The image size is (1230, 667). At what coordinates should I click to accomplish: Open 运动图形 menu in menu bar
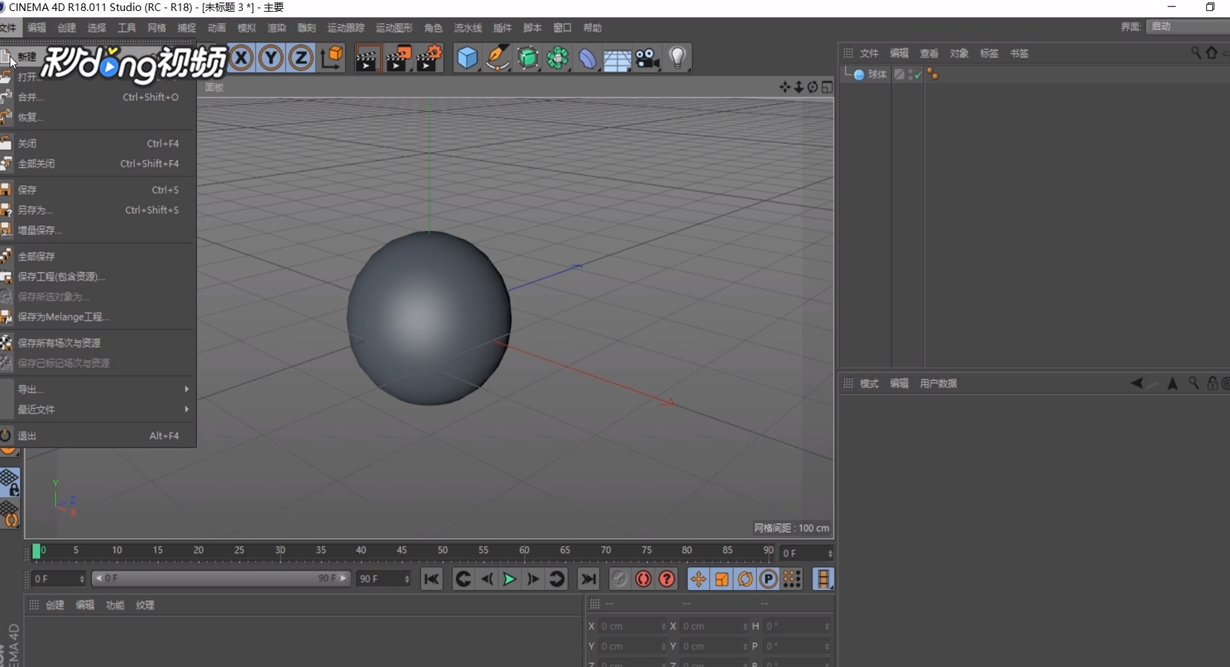pyautogui.click(x=394, y=28)
